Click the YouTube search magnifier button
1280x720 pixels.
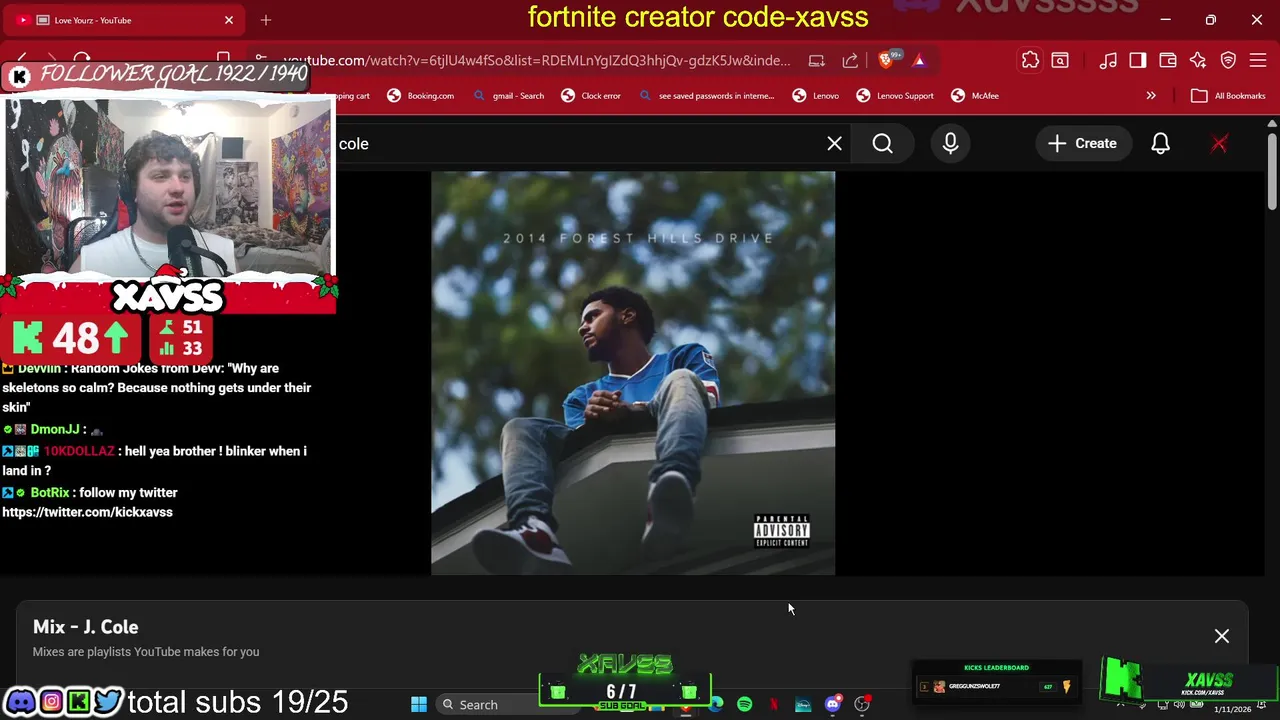pos(883,144)
